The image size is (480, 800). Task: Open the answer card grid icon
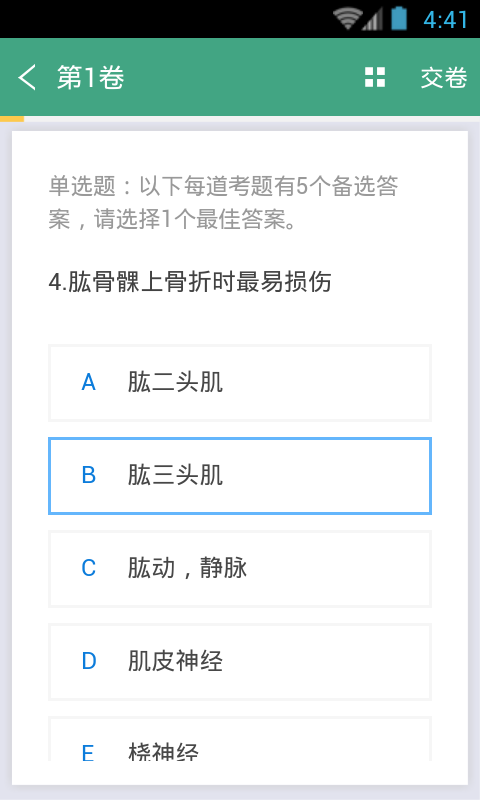(375, 78)
